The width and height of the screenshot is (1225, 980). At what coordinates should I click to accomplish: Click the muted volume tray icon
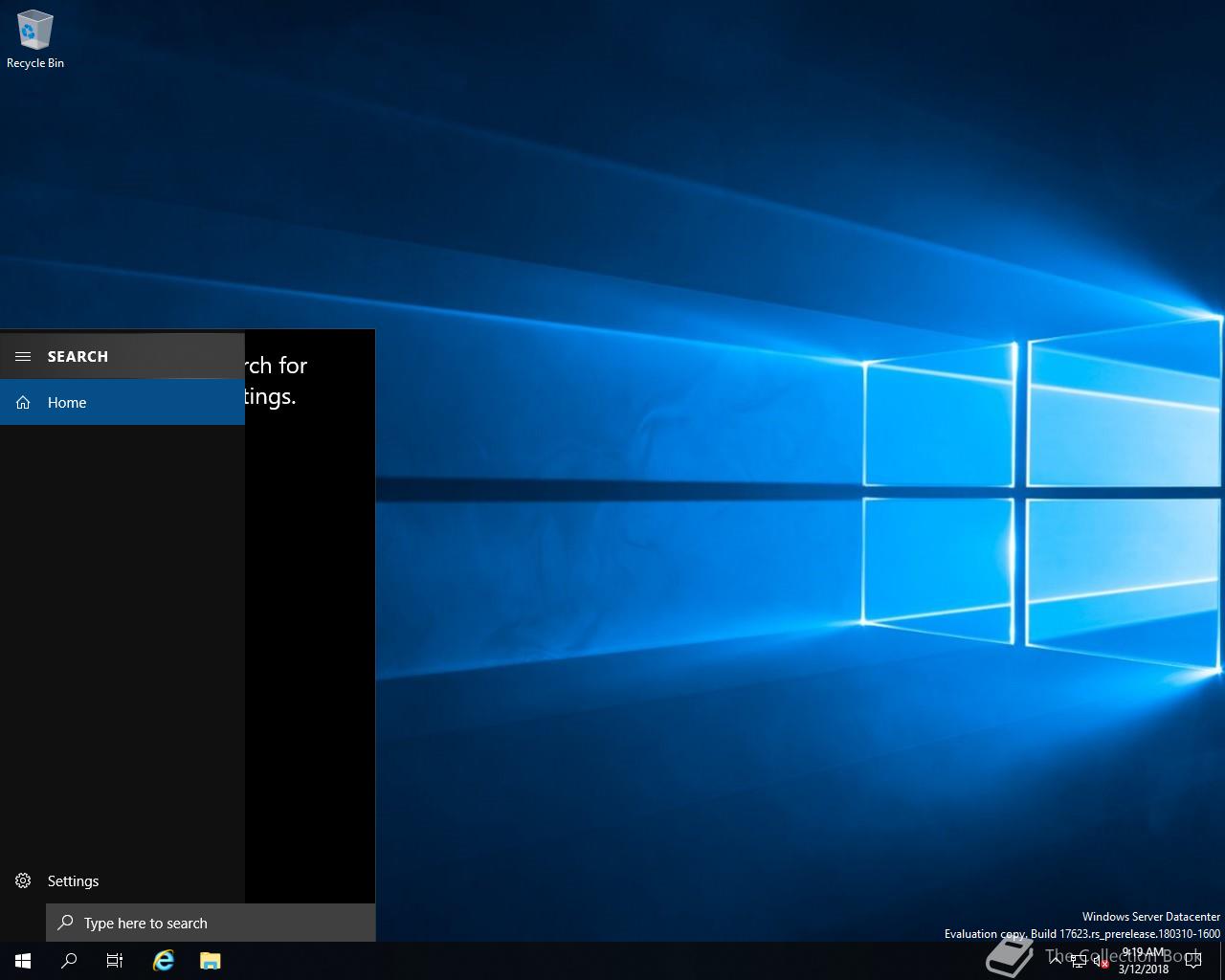pos(1102,961)
